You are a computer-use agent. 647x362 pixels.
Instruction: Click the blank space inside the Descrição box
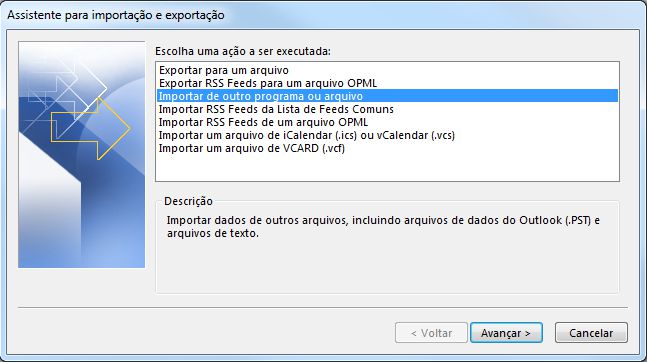click(x=387, y=266)
